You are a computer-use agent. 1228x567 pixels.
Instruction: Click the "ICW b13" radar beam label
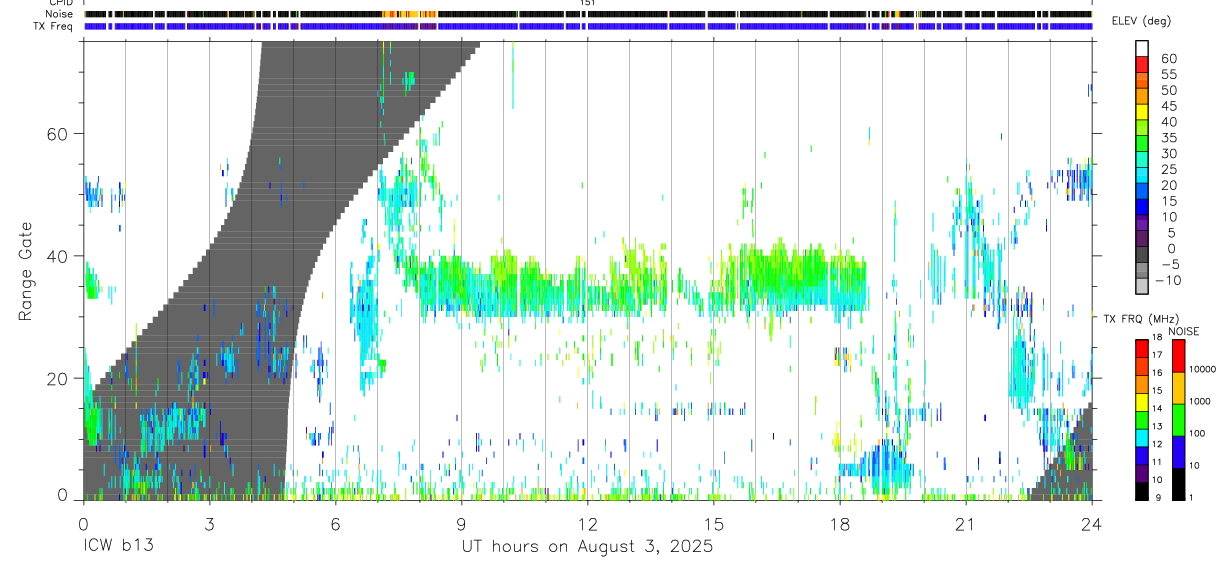point(118,547)
